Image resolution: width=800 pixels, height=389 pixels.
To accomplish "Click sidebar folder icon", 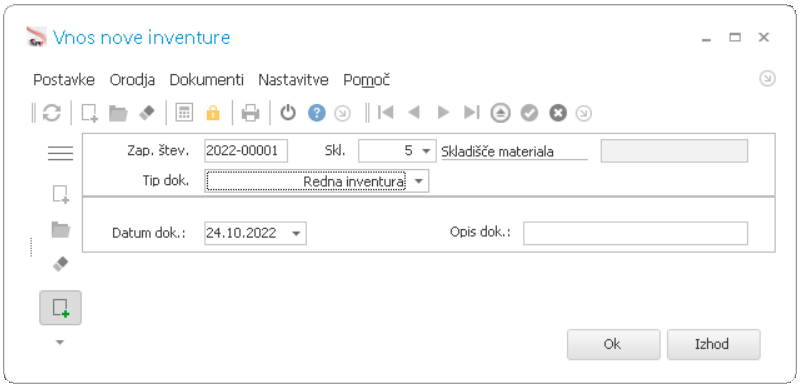I will (x=61, y=230).
